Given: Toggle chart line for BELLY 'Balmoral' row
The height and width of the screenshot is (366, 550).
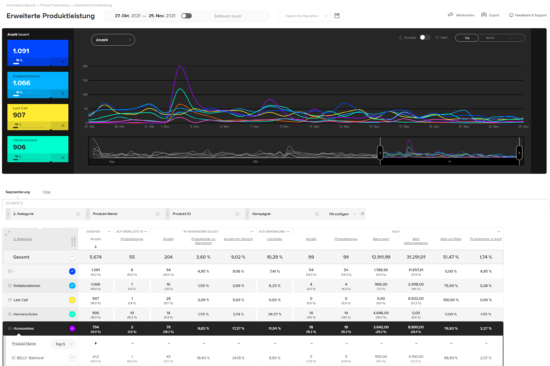Looking at the screenshot, I should [x=72, y=358].
